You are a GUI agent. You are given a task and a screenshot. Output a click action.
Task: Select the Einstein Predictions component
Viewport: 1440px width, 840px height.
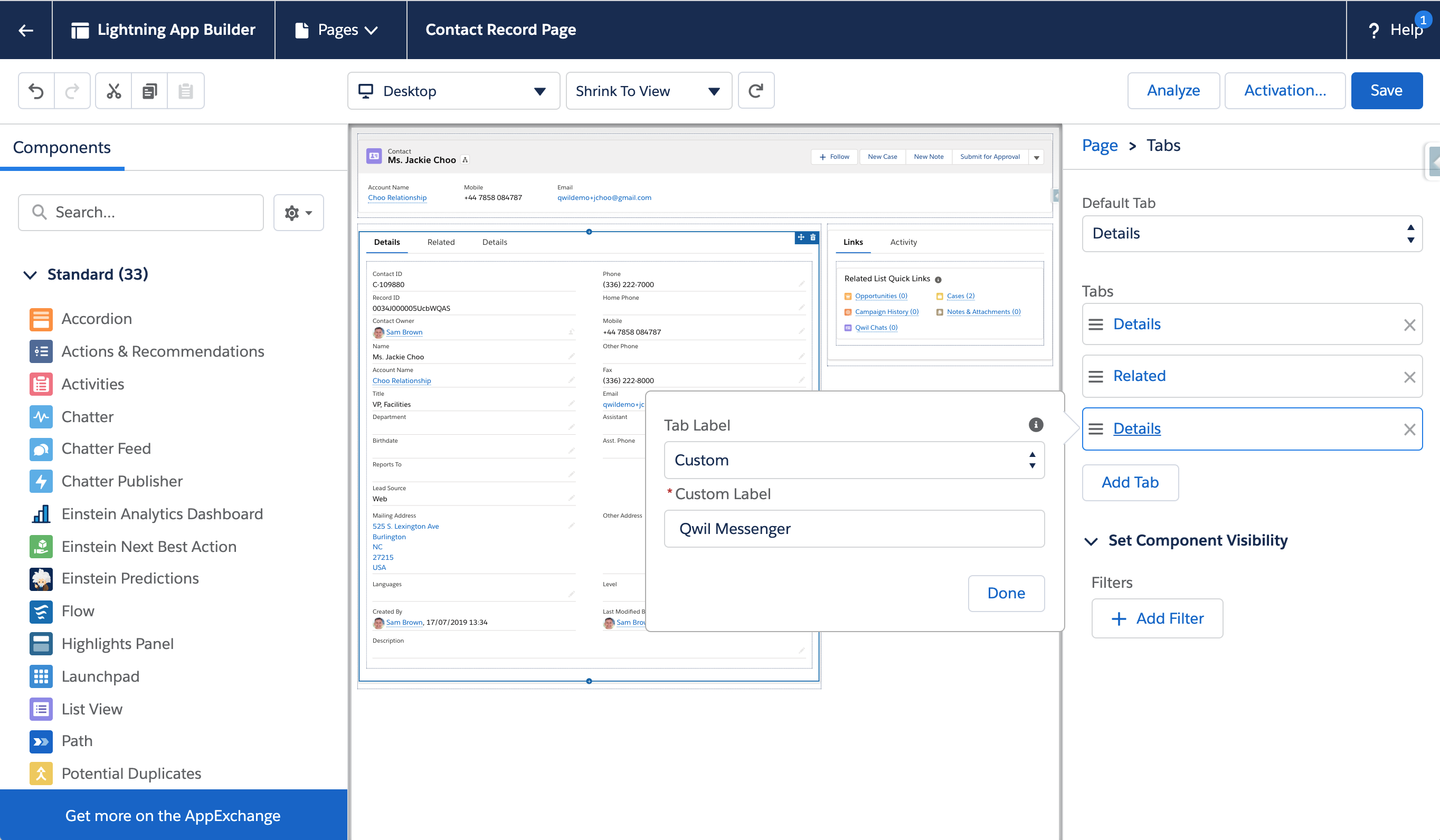coord(115,578)
